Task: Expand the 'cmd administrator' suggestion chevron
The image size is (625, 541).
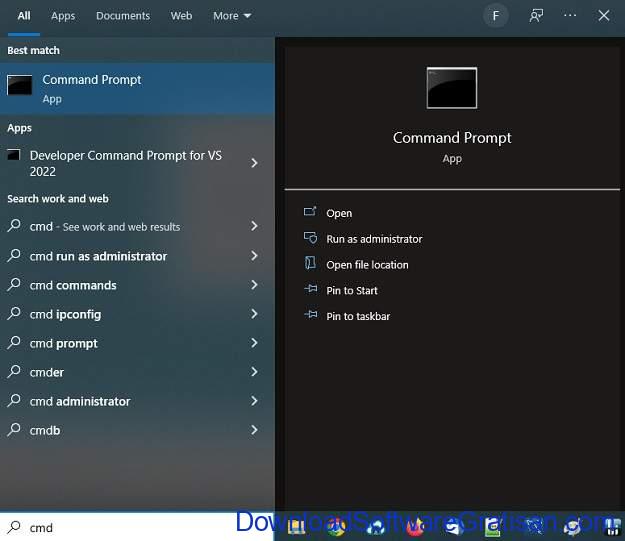Action: pyautogui.click(x=254, y=401)
